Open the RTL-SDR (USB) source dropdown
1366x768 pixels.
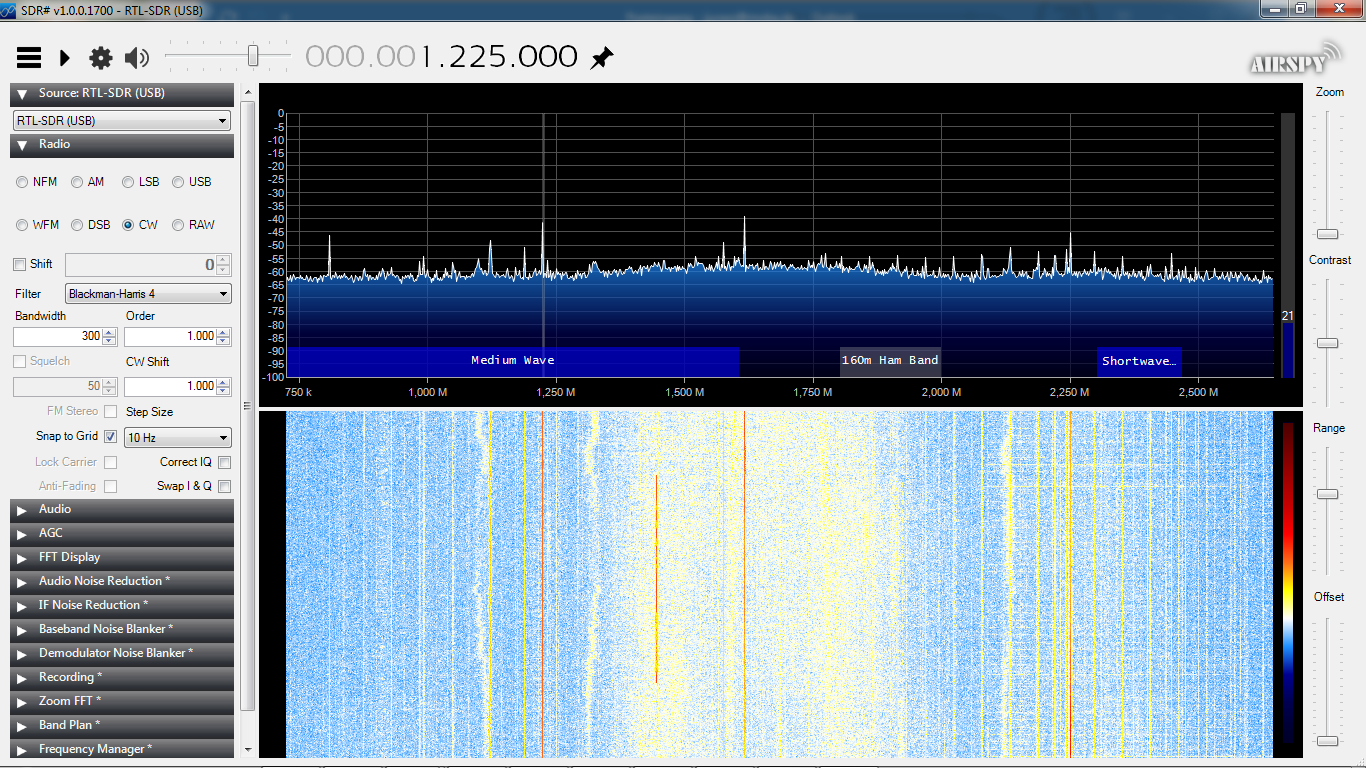click(121, 120)
